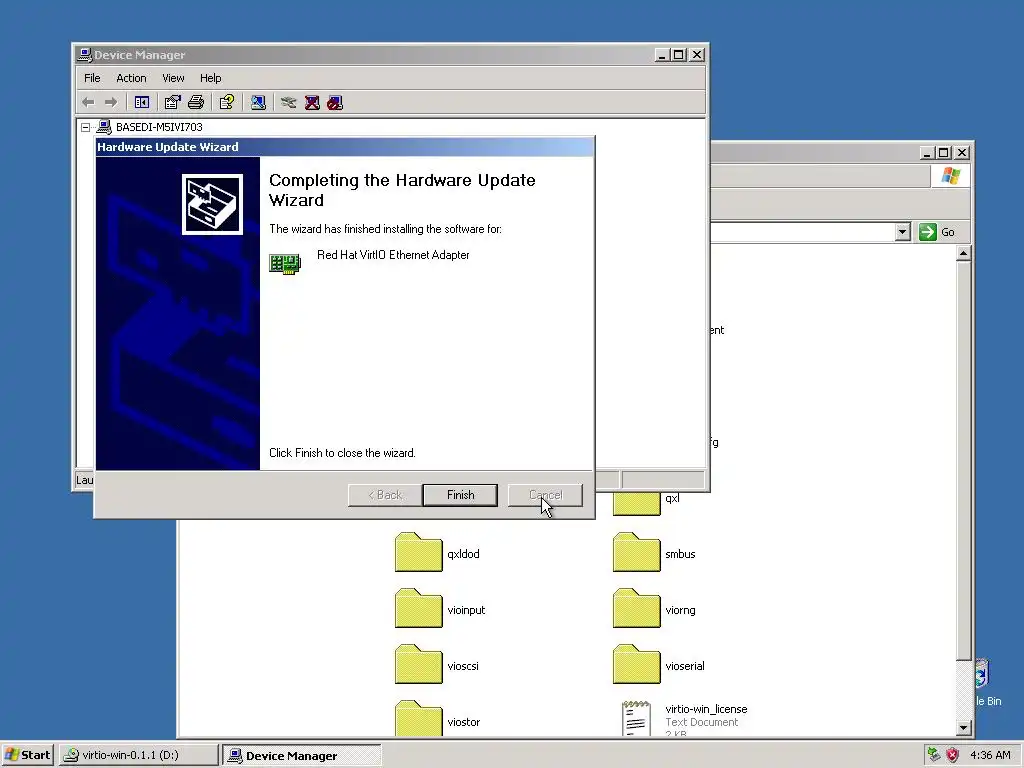This screenshot has width=1024, height=768.
Task: Click the Forward arrow in Device Manager toolbar
Action: coord(111,103)
